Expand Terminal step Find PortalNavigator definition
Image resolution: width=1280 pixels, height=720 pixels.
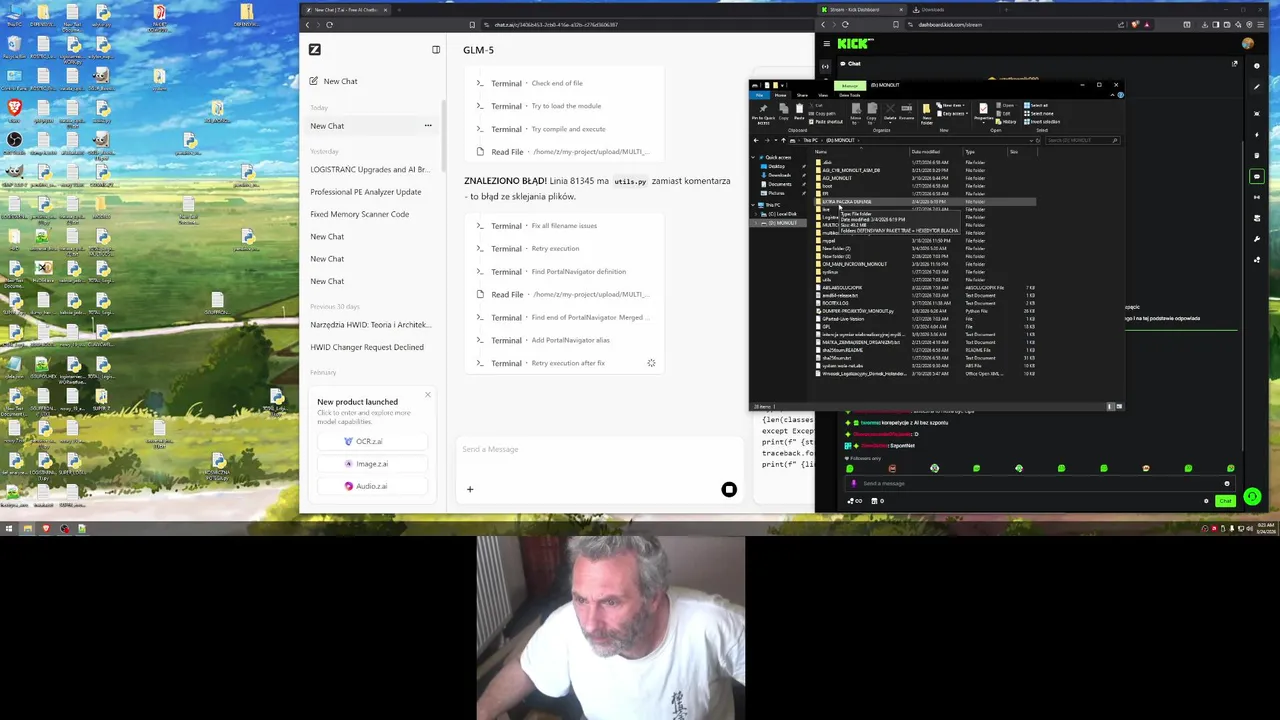(551, 272)
